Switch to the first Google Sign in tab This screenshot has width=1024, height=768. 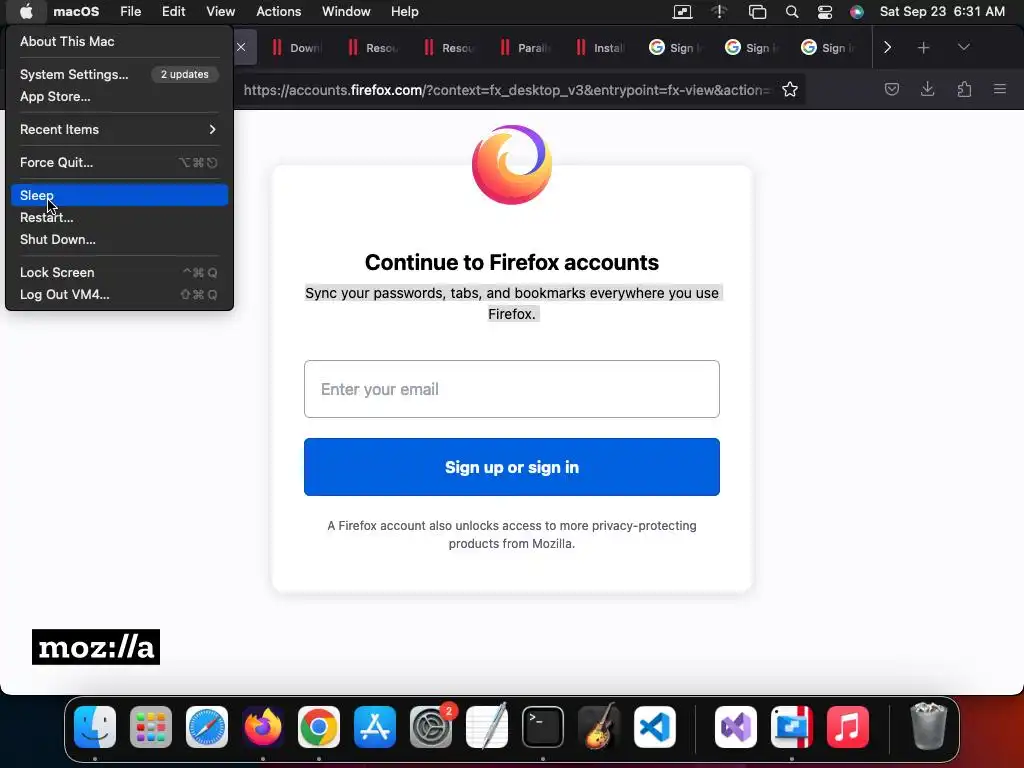[676, 48]
